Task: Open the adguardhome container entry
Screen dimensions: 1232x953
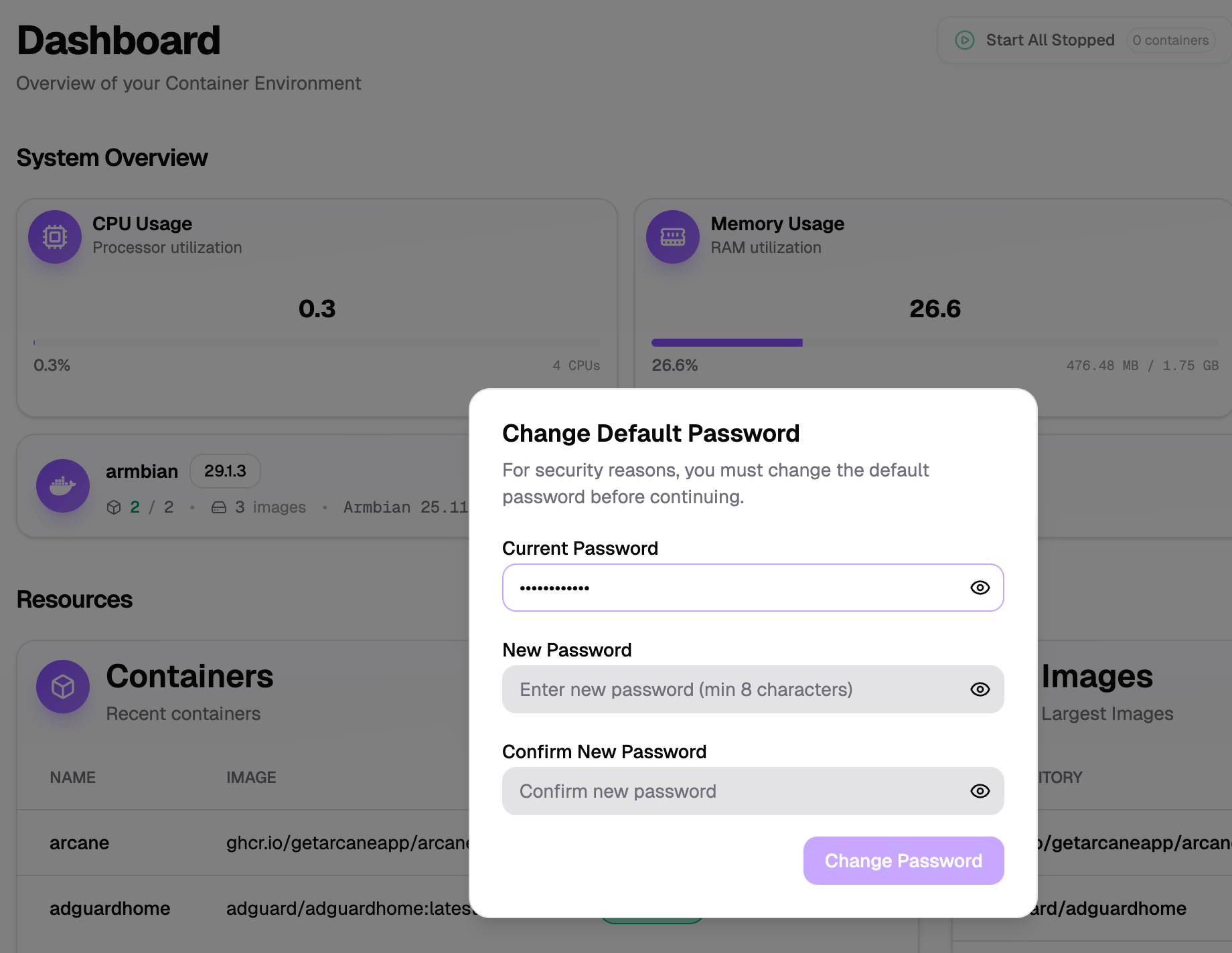Action: tap(110, 908)
